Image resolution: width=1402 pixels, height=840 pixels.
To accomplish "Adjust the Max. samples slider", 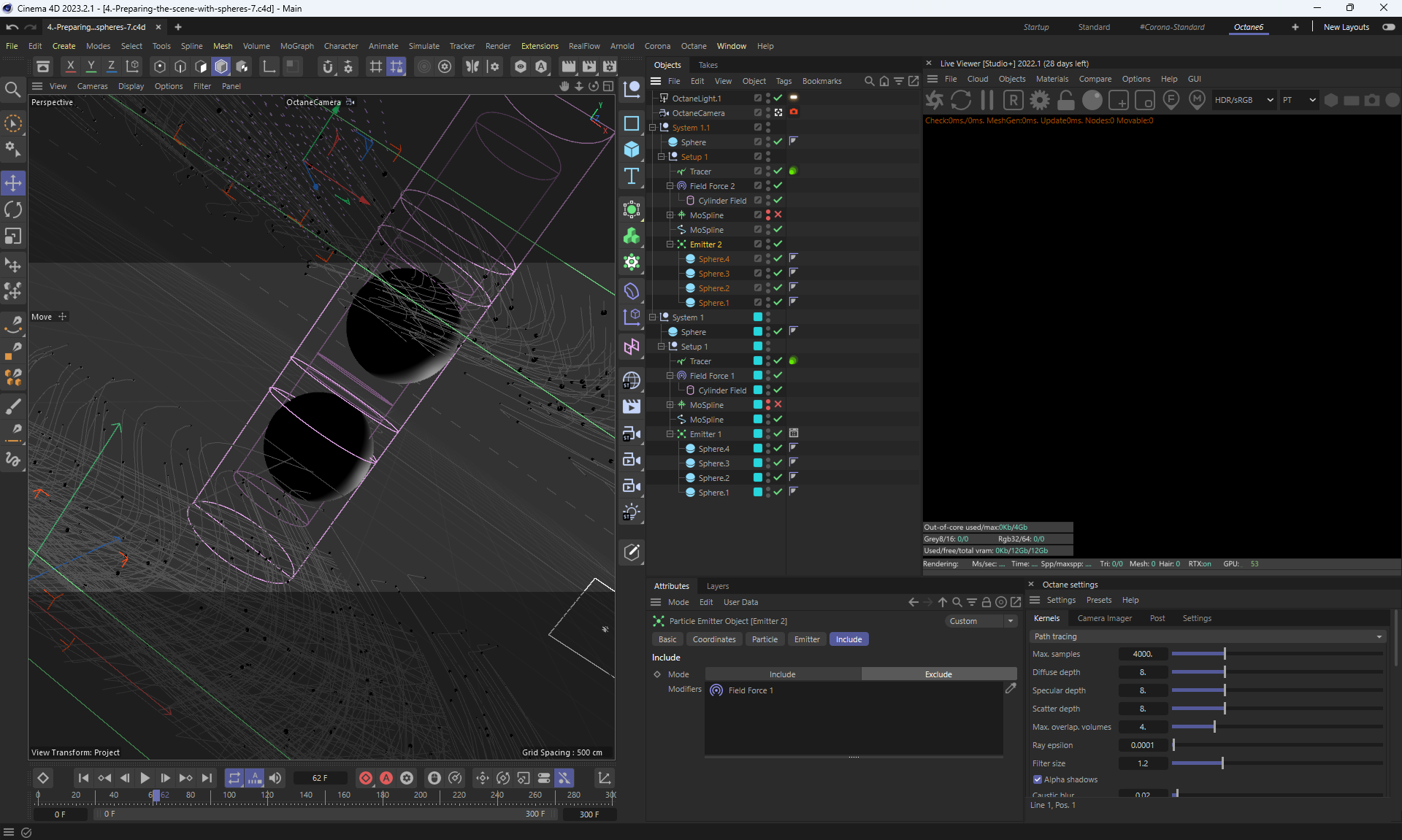I will pyautogui.click(x=1225, y=654).
